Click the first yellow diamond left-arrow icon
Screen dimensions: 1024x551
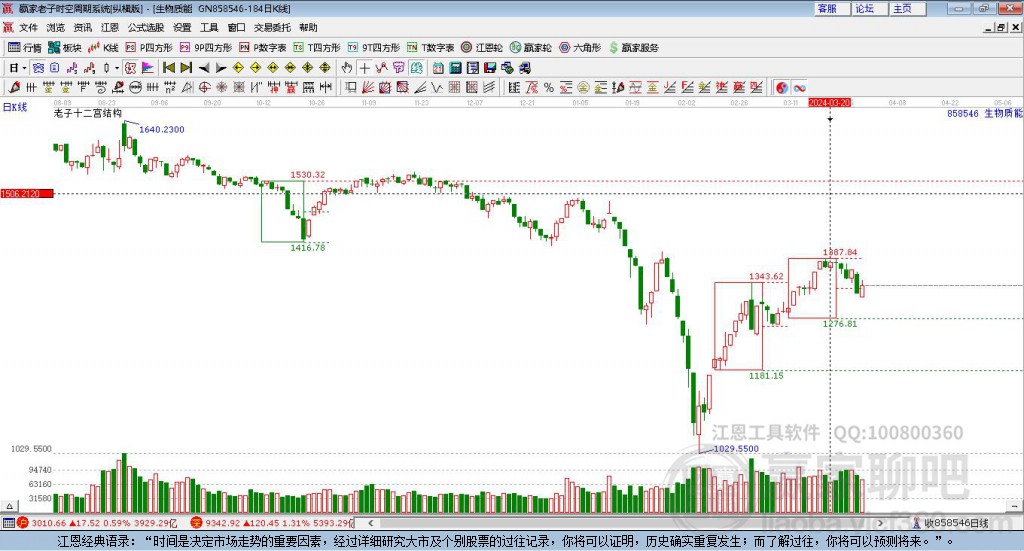tap(238, 68)
